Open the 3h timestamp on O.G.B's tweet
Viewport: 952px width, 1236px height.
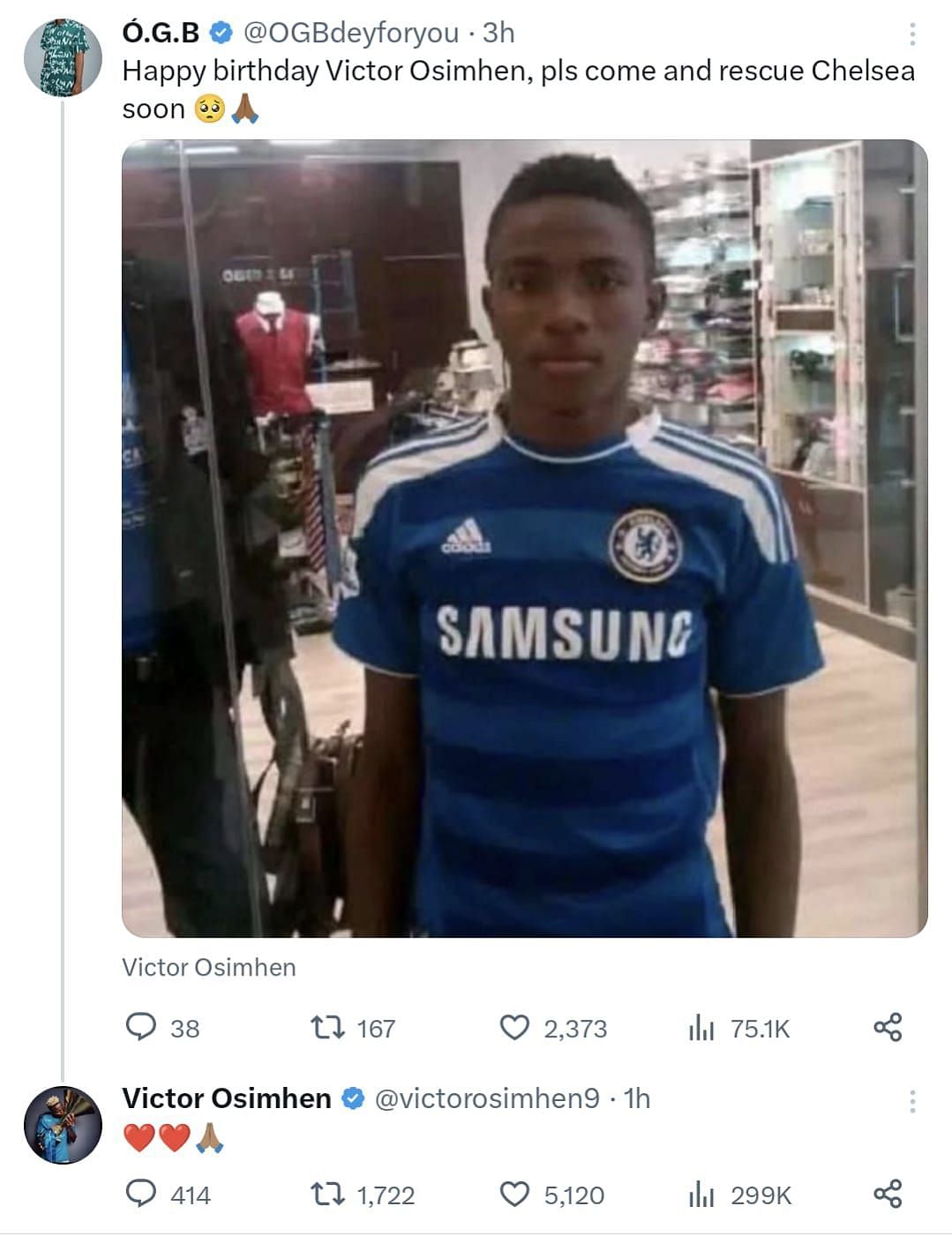point(498,33)
